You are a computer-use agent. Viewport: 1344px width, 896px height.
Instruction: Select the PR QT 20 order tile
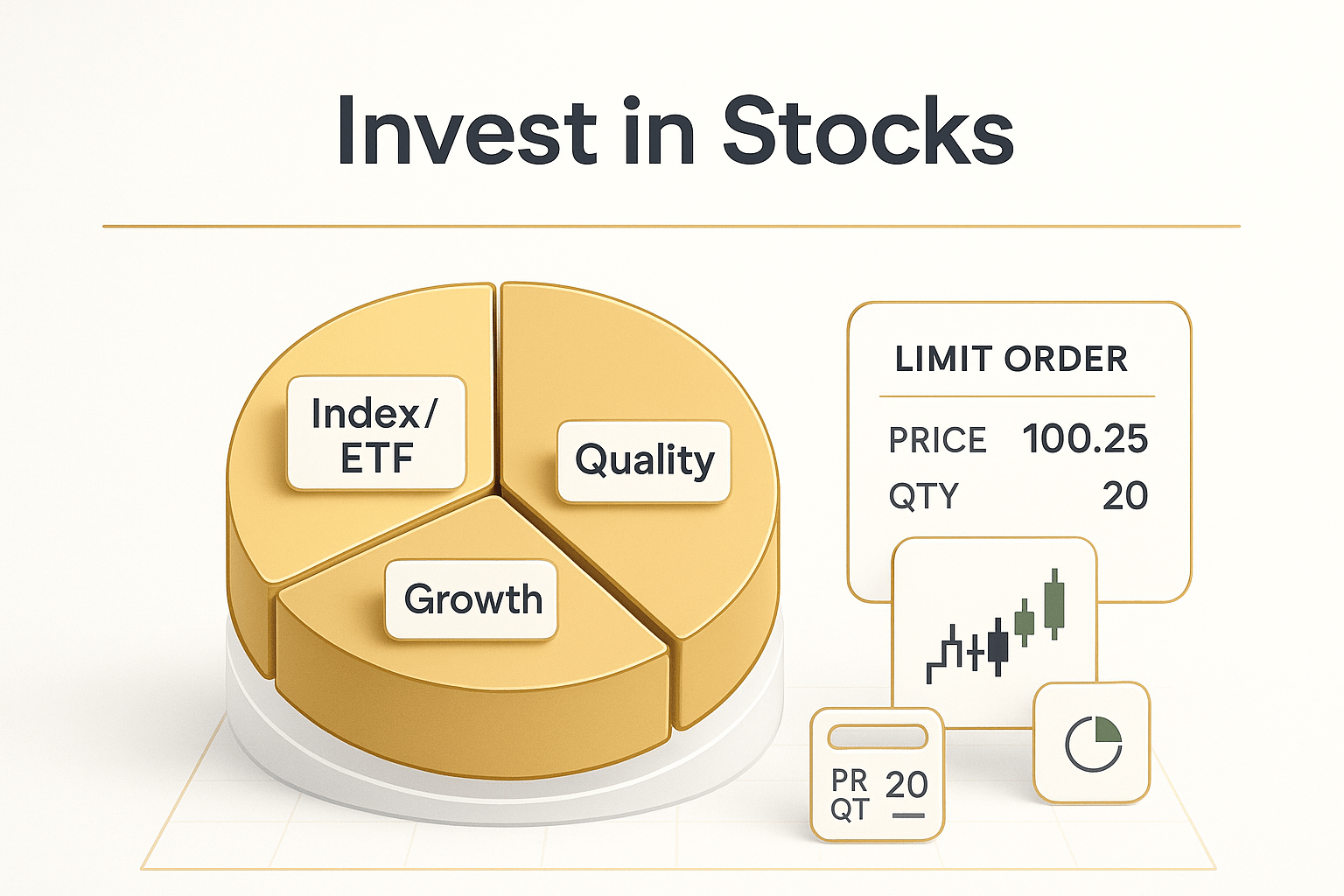(877, 775)
